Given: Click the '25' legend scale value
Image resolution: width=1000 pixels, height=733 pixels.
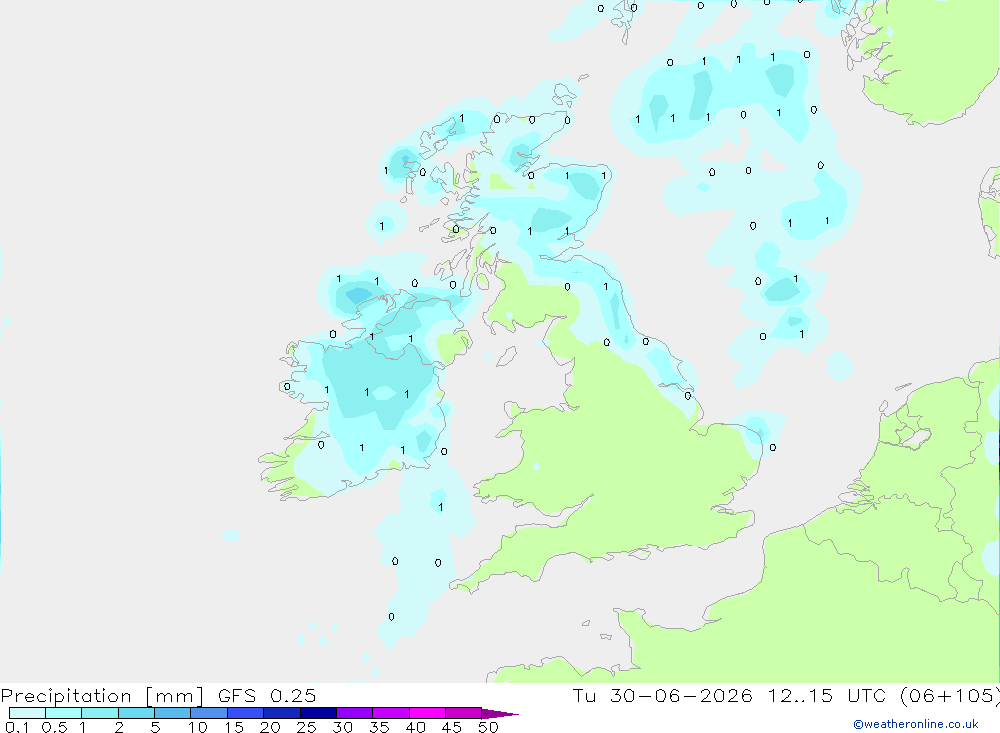Looking at the screenshot, I should tap(307, 727).
